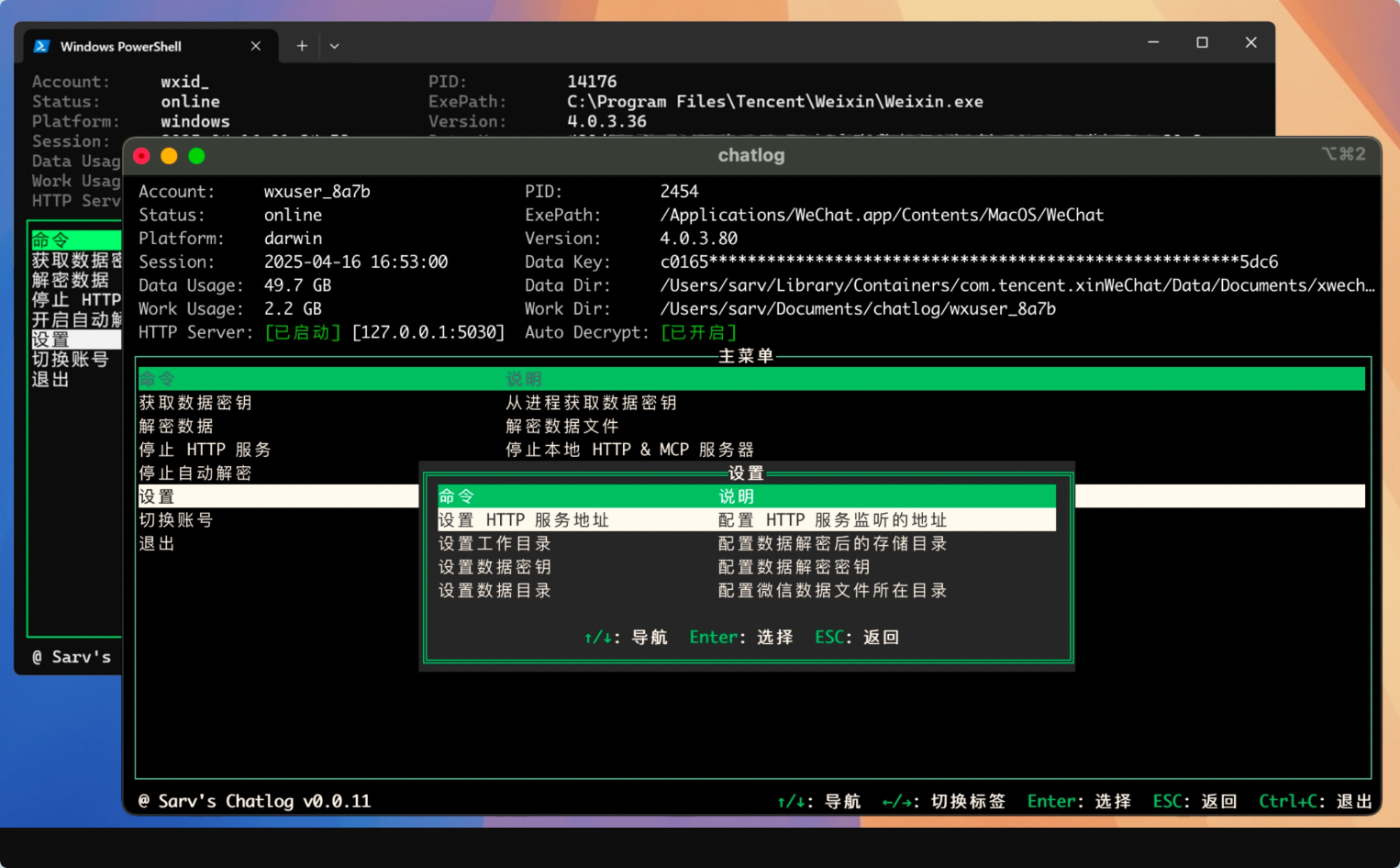
Task: Click description 解密数据文件 in main menu
Action: (562, 427)
